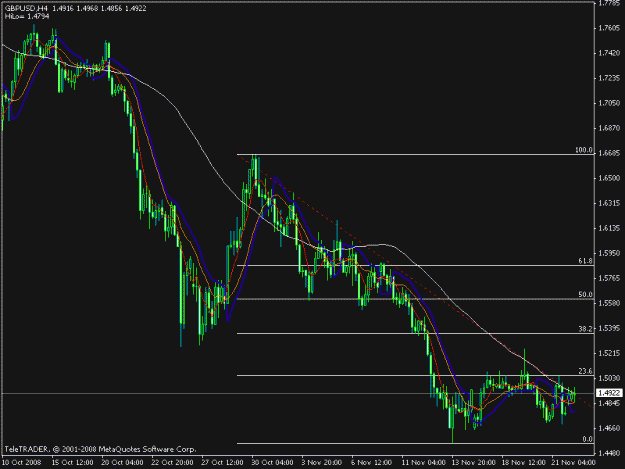Screen dimensions: 625x469
Task: Select the 100.0 Fibonacci horizontal line
Action: pos(415,155)
